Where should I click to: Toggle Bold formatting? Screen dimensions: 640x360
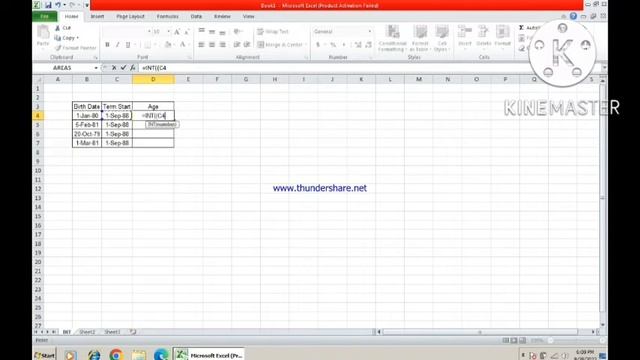click(x=107, y=44)
